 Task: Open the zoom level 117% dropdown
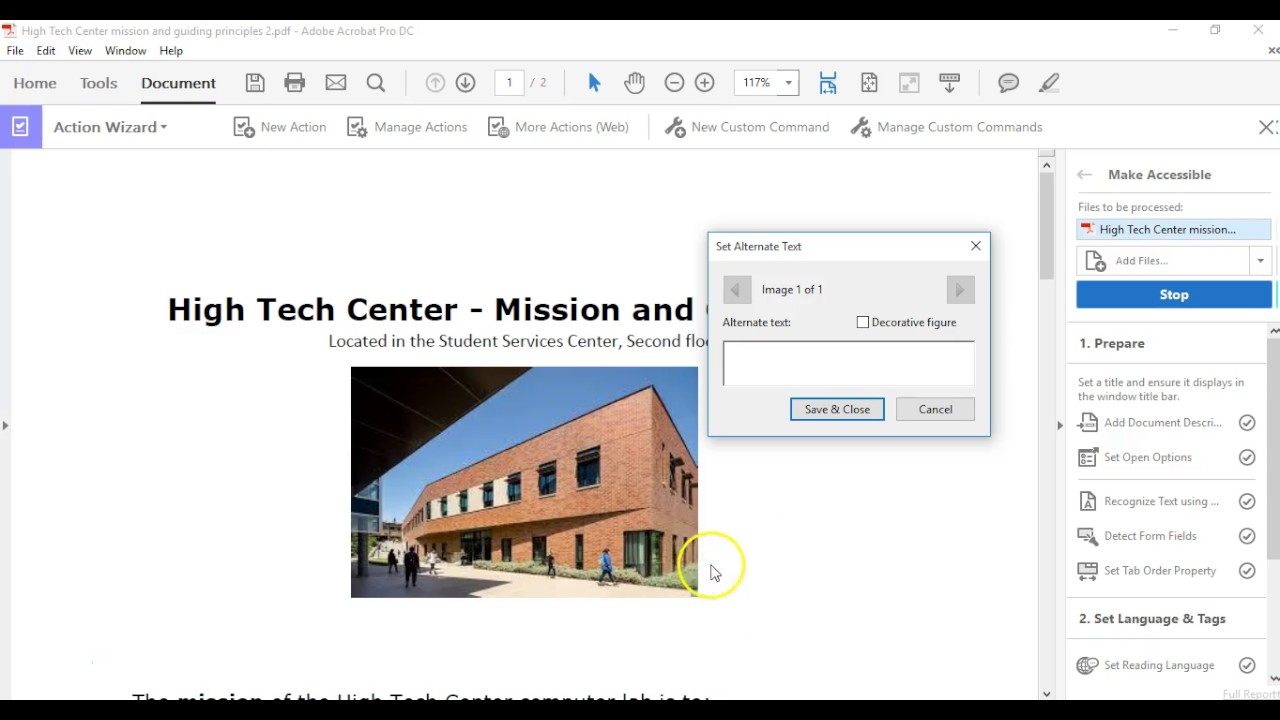pos(788,83)
